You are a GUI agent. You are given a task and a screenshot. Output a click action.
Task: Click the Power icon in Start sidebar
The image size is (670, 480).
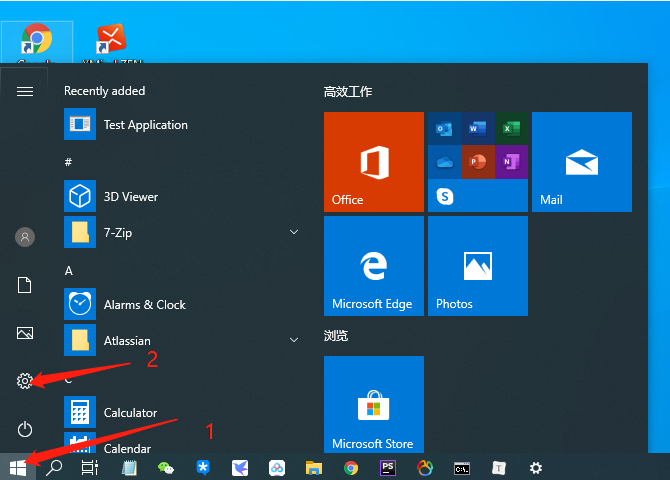25,429
